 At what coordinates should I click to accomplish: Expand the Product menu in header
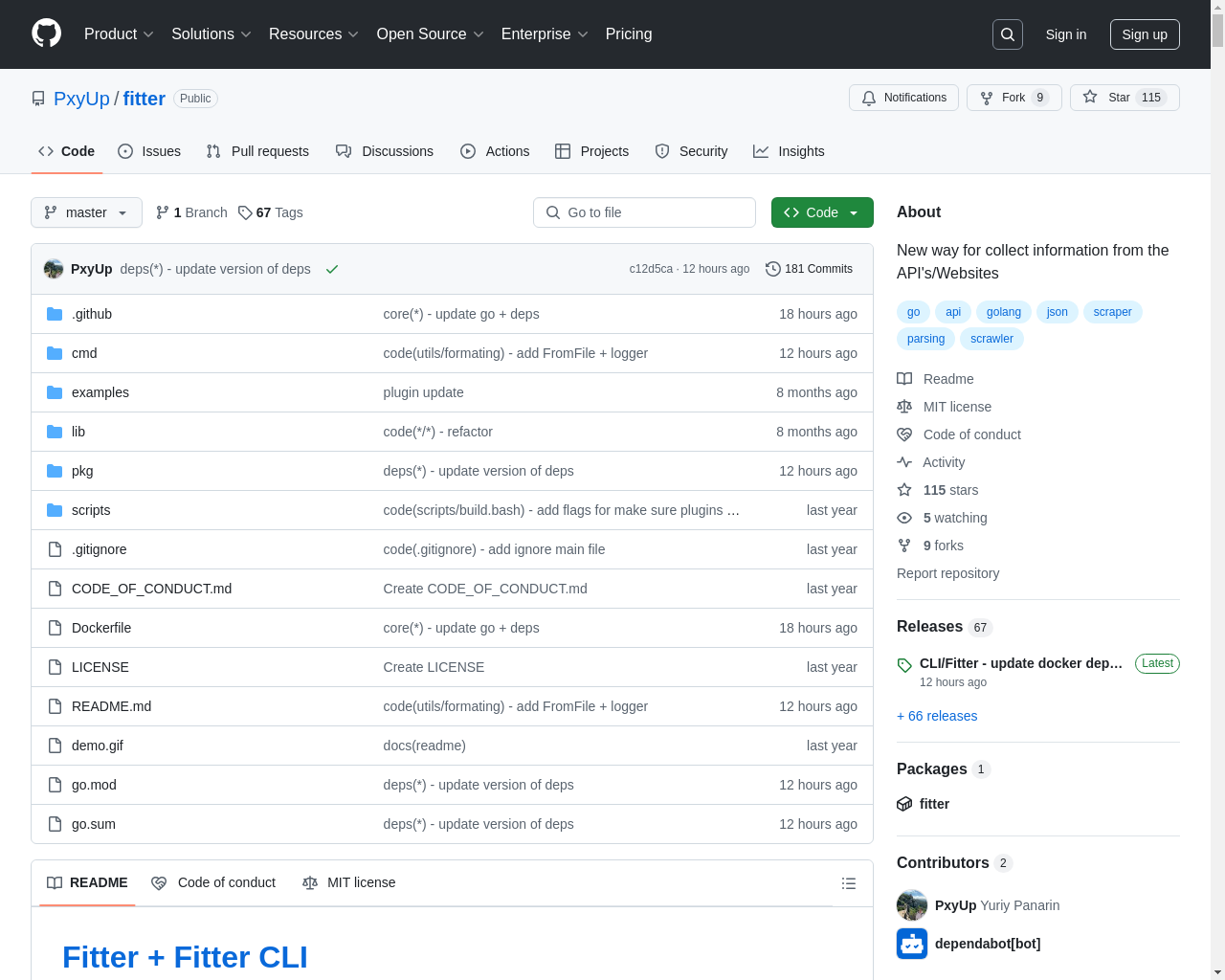(x=119, y=34)
